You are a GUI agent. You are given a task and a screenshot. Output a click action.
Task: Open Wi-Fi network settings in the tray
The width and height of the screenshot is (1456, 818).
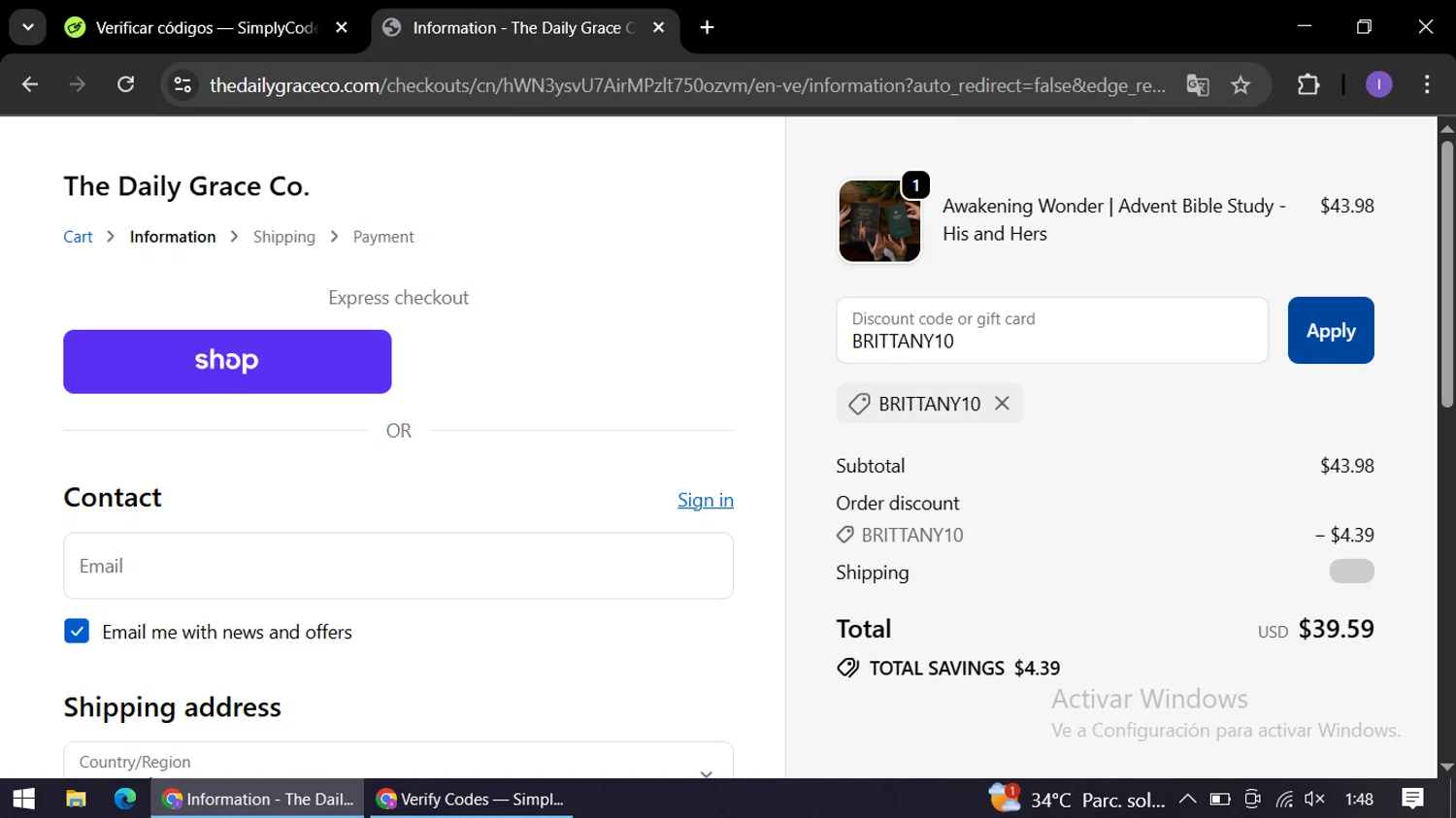[1284, 799]
